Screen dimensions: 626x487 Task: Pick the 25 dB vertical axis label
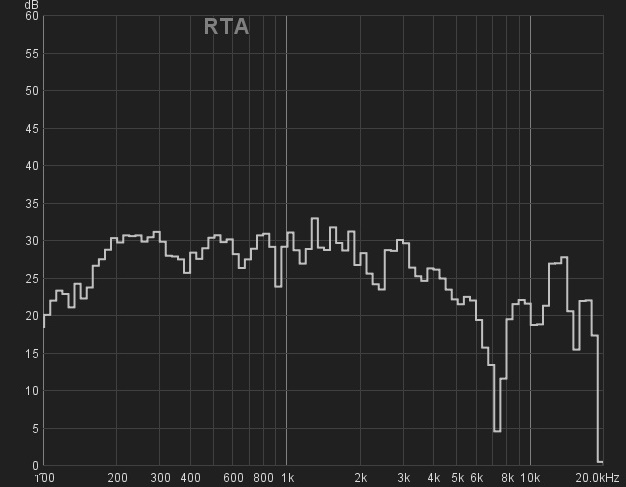click(32, 279)
